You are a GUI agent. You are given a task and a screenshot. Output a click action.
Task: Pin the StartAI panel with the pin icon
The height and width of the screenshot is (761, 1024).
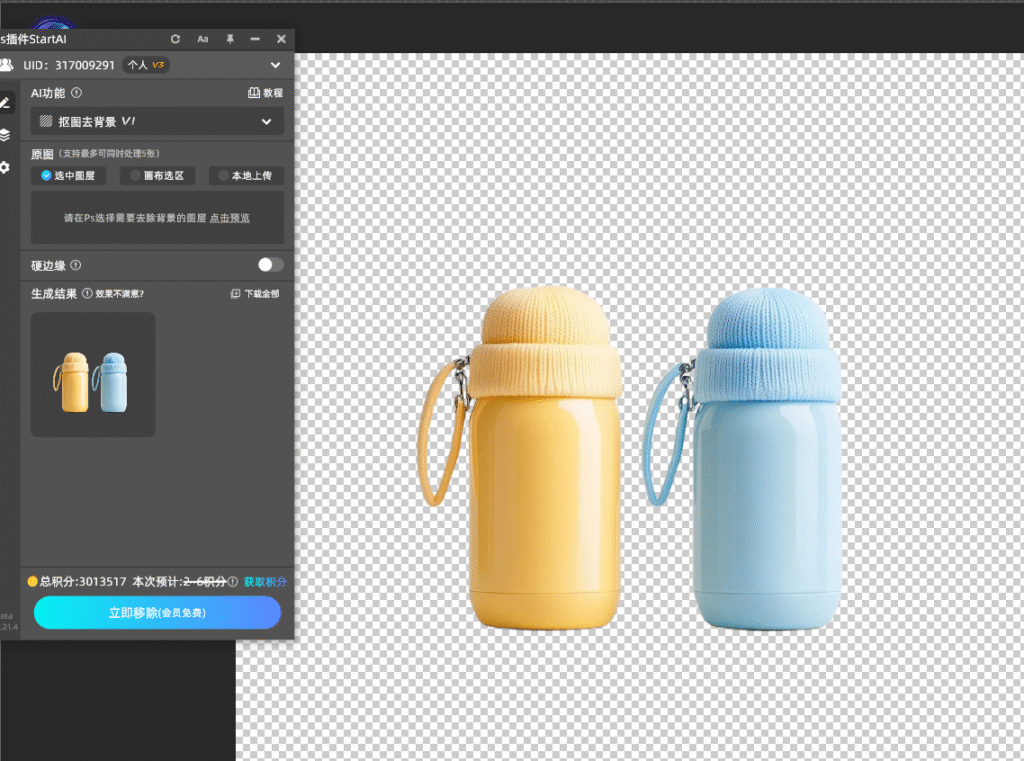point(230,39)
